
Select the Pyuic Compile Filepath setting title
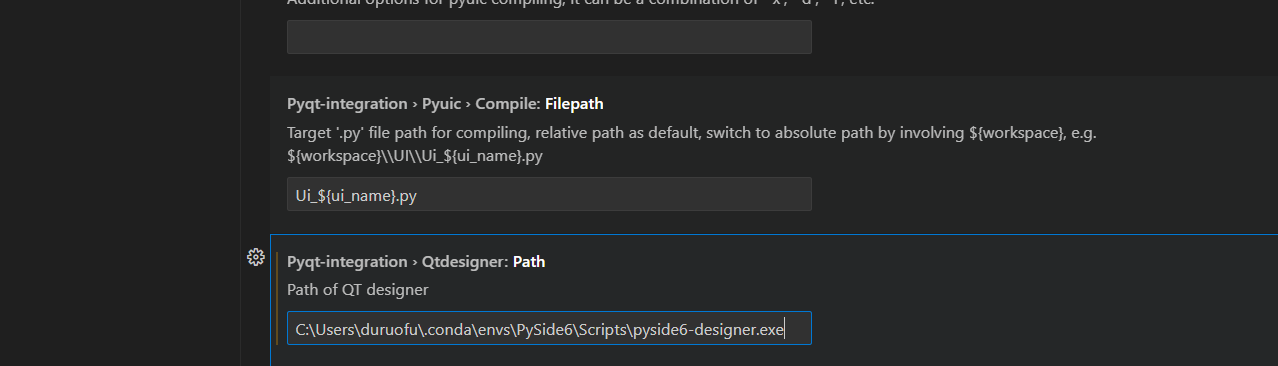(x=445, y=103)
